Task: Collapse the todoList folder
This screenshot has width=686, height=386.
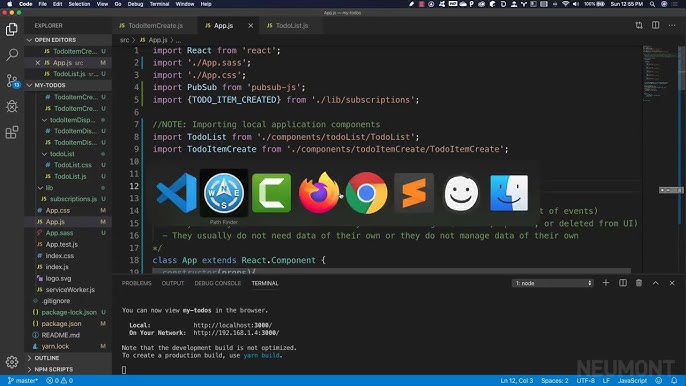Action: 62,154
